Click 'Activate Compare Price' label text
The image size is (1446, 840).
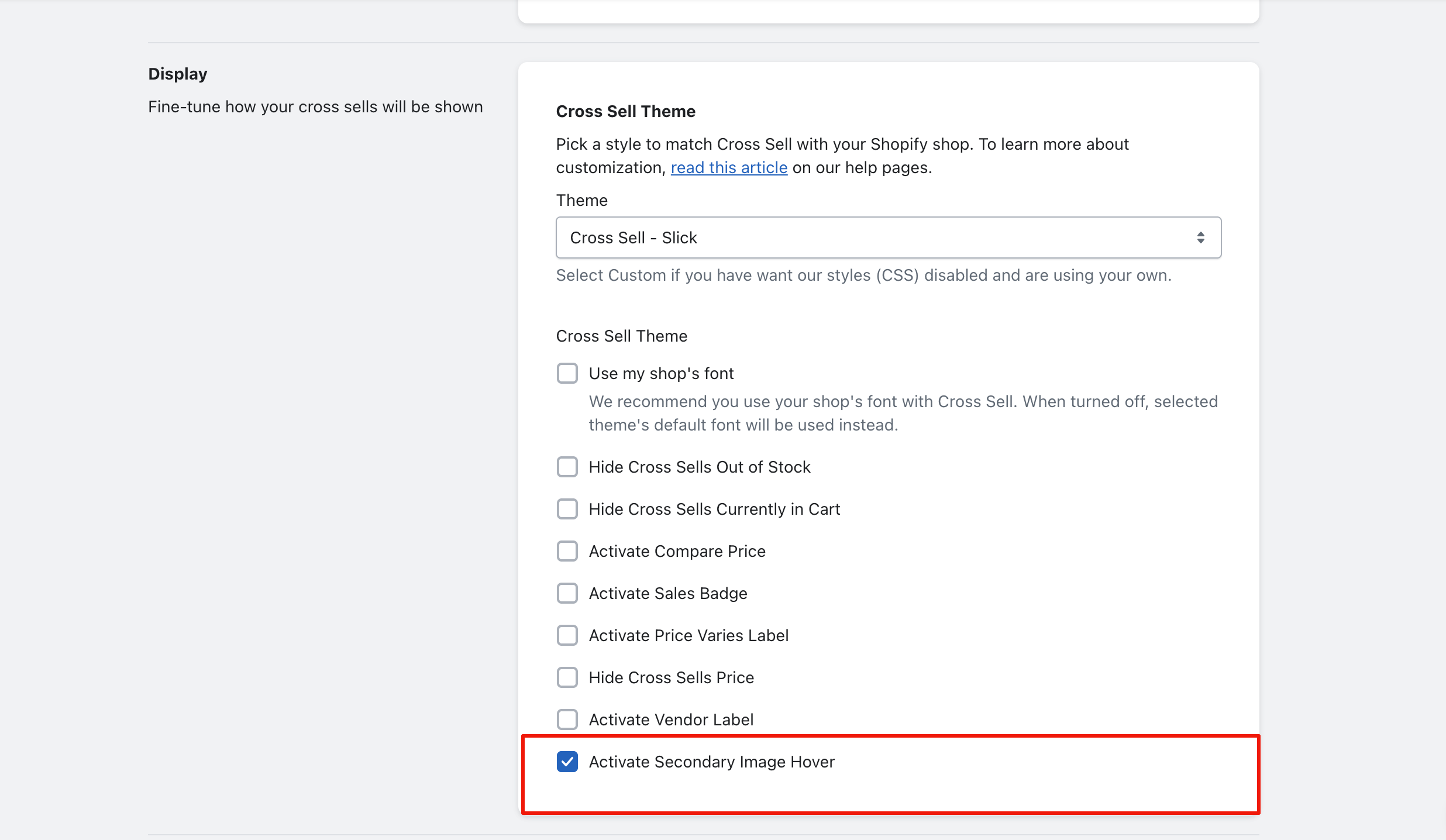(677, 551)
